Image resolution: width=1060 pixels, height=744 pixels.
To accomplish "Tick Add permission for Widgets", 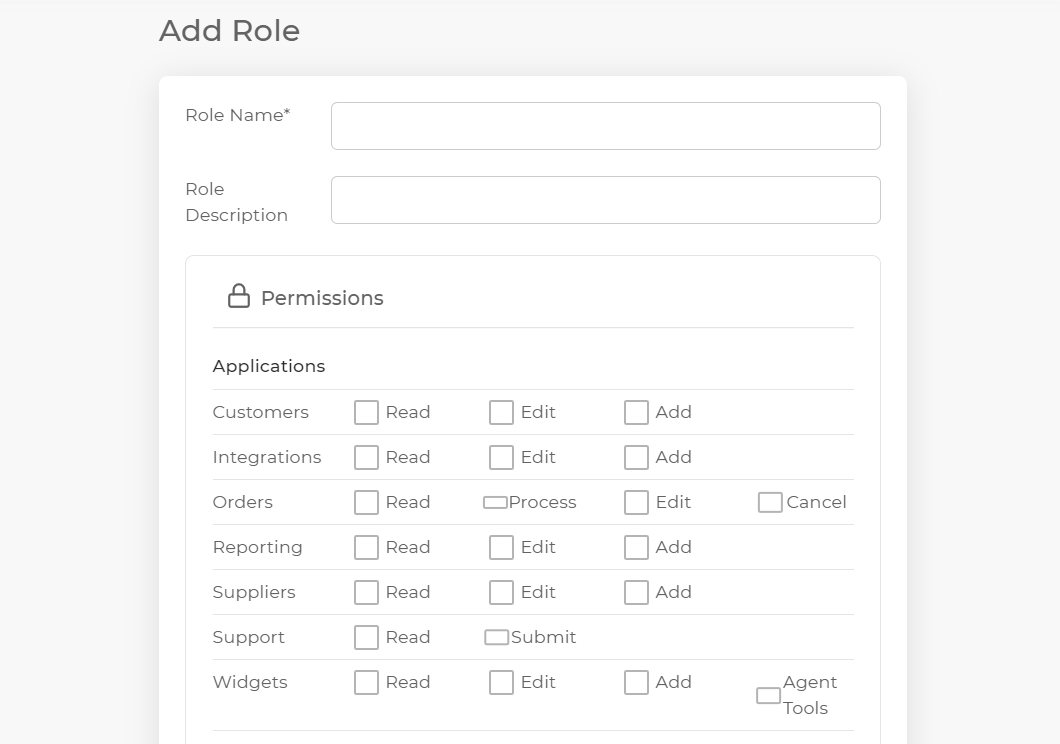I will 636,683.
